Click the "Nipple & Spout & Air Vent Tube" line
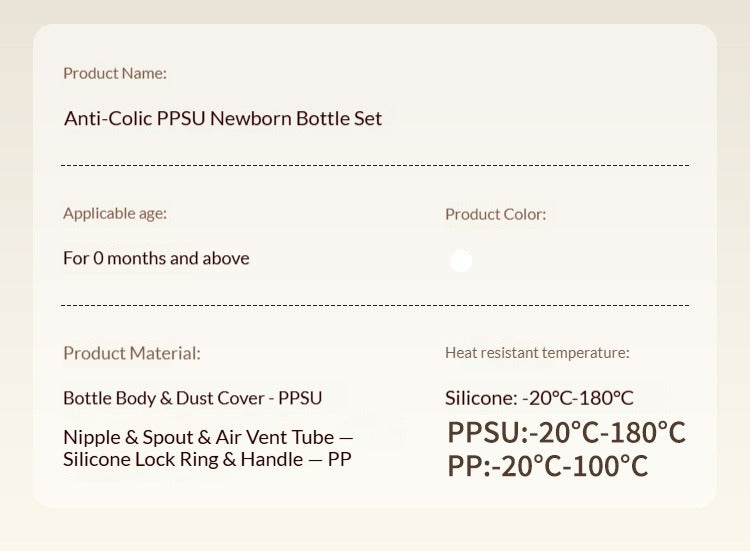Image resolution: width=750 pixels, height=551 pixels. pyautogui.click(x=208, y=437)
